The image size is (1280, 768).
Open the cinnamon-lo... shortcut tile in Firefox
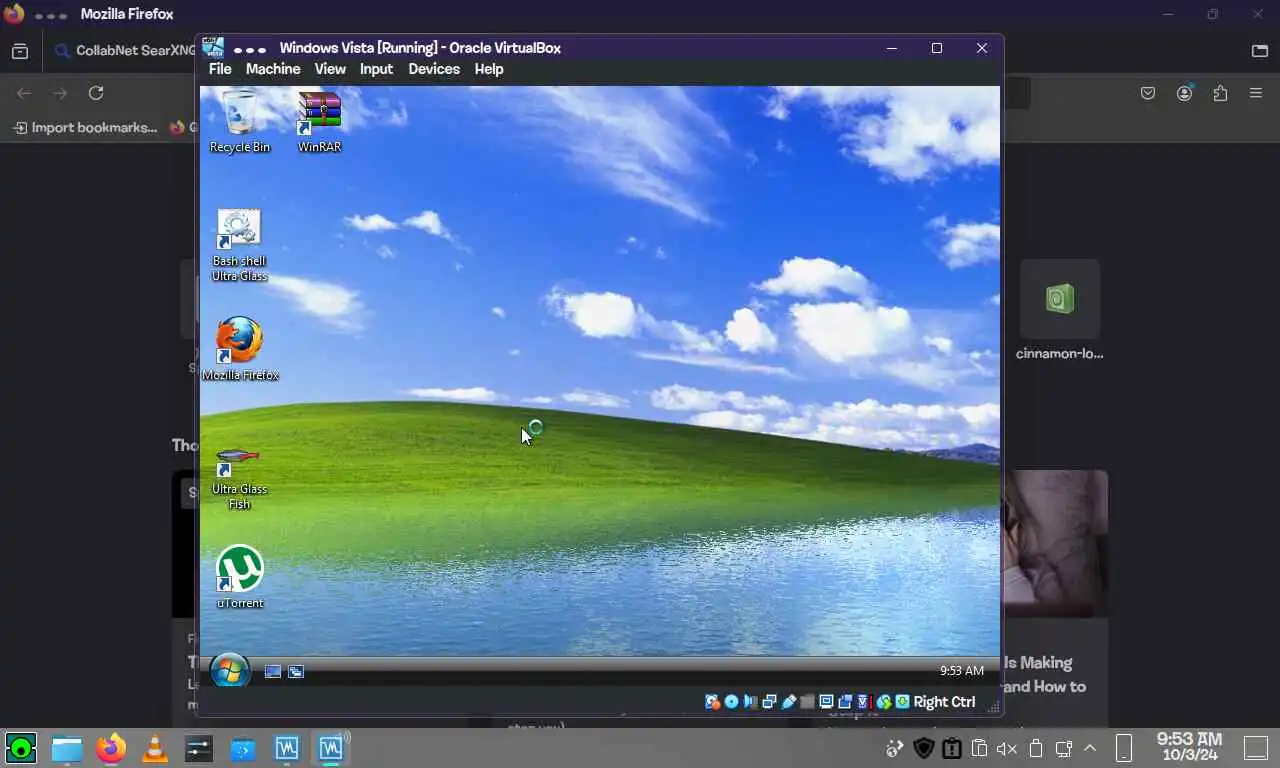(1060, 310)
